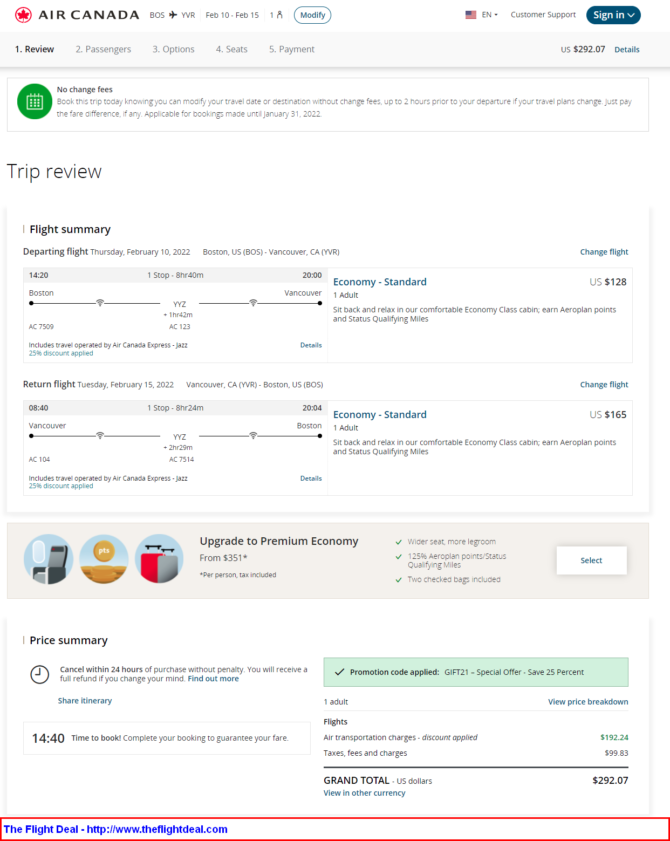Click the Feb 10 - Feb 15 dates in header

(232, 15)
